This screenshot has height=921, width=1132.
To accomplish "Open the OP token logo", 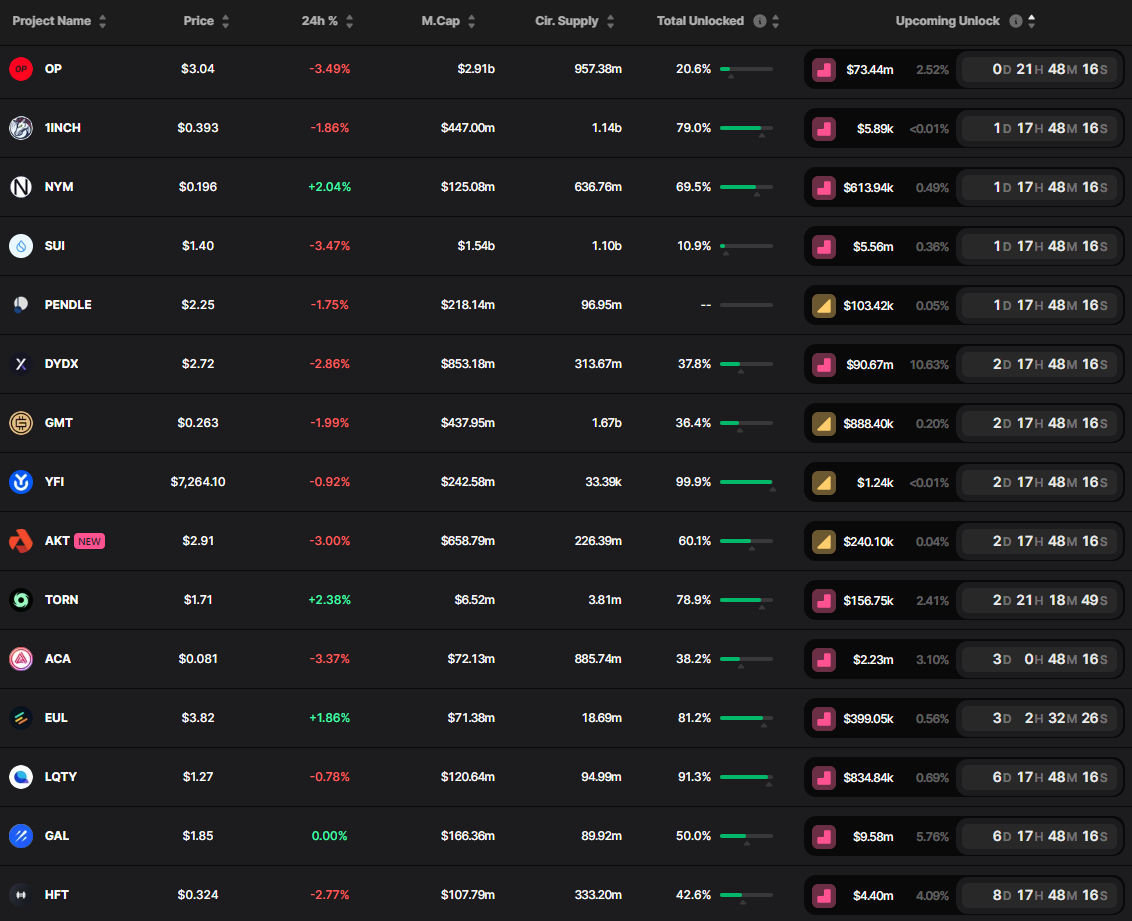I will tap(21, 69).
